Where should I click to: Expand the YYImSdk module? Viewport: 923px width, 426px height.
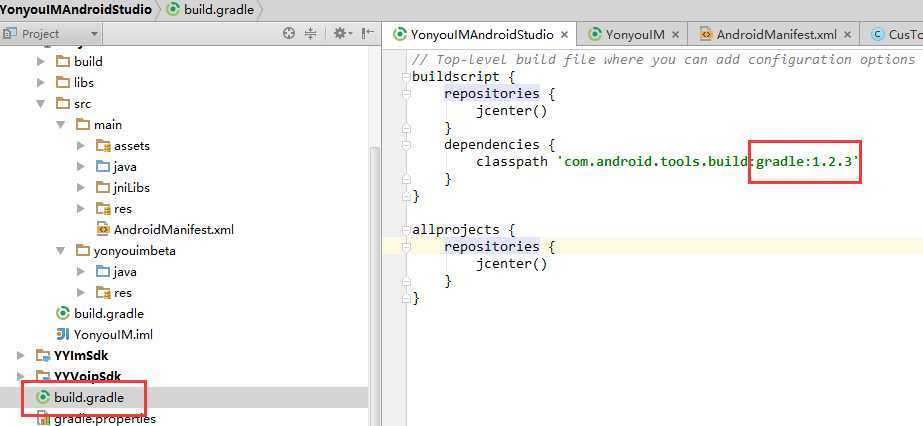(21, 355)
